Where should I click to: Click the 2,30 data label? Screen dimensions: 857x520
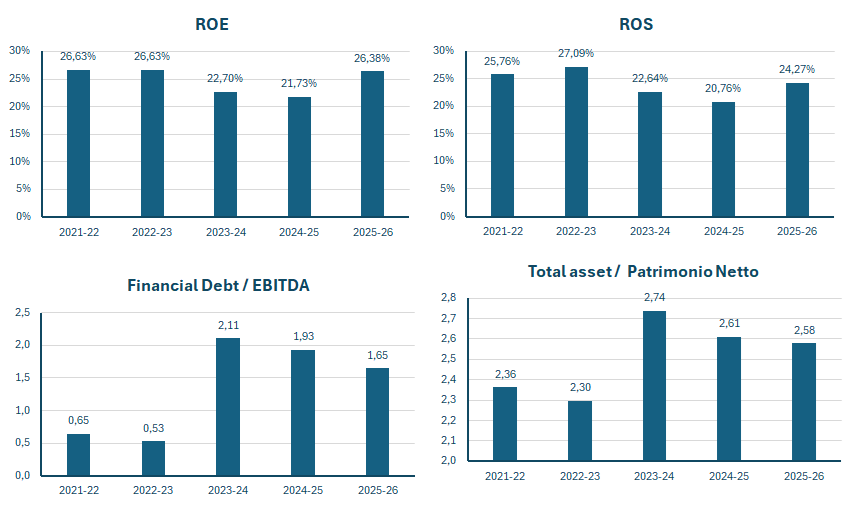(580, 387)
